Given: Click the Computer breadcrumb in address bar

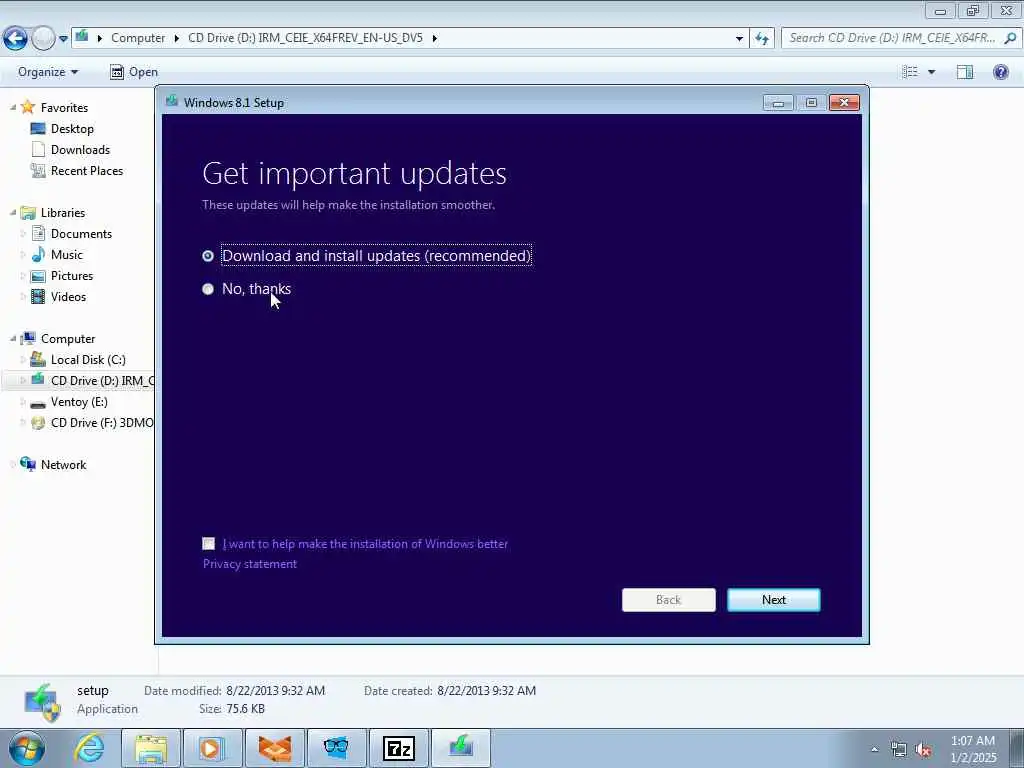Looking at the screenshot, I should (138, 38).
